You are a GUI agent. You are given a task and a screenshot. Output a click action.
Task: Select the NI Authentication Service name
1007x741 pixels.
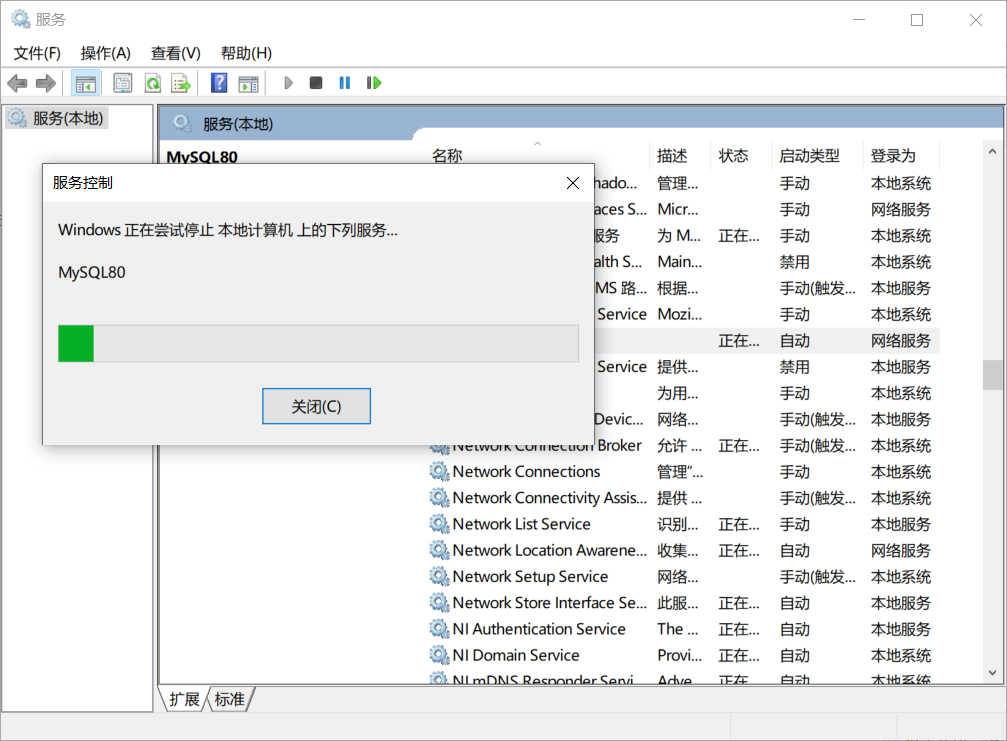click(x=539, y=629)
